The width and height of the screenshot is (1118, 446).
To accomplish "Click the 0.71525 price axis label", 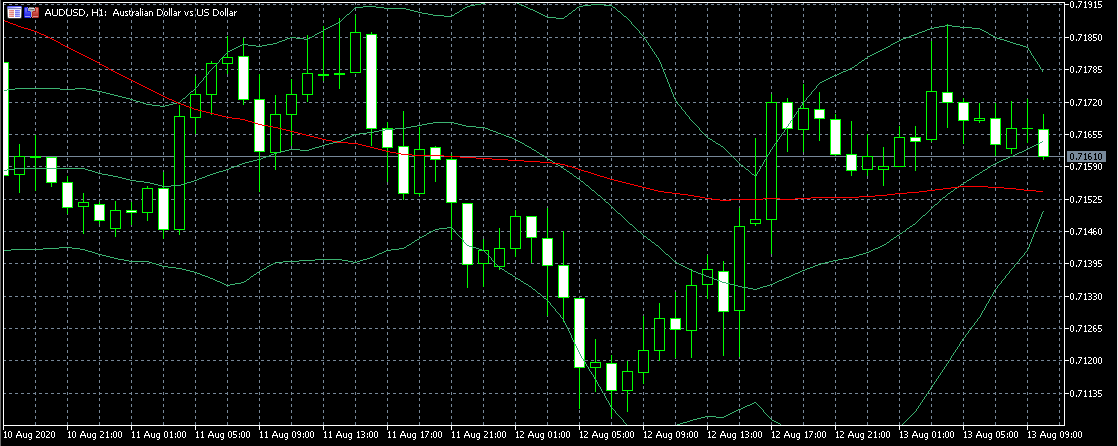I will pos(1085,199).
